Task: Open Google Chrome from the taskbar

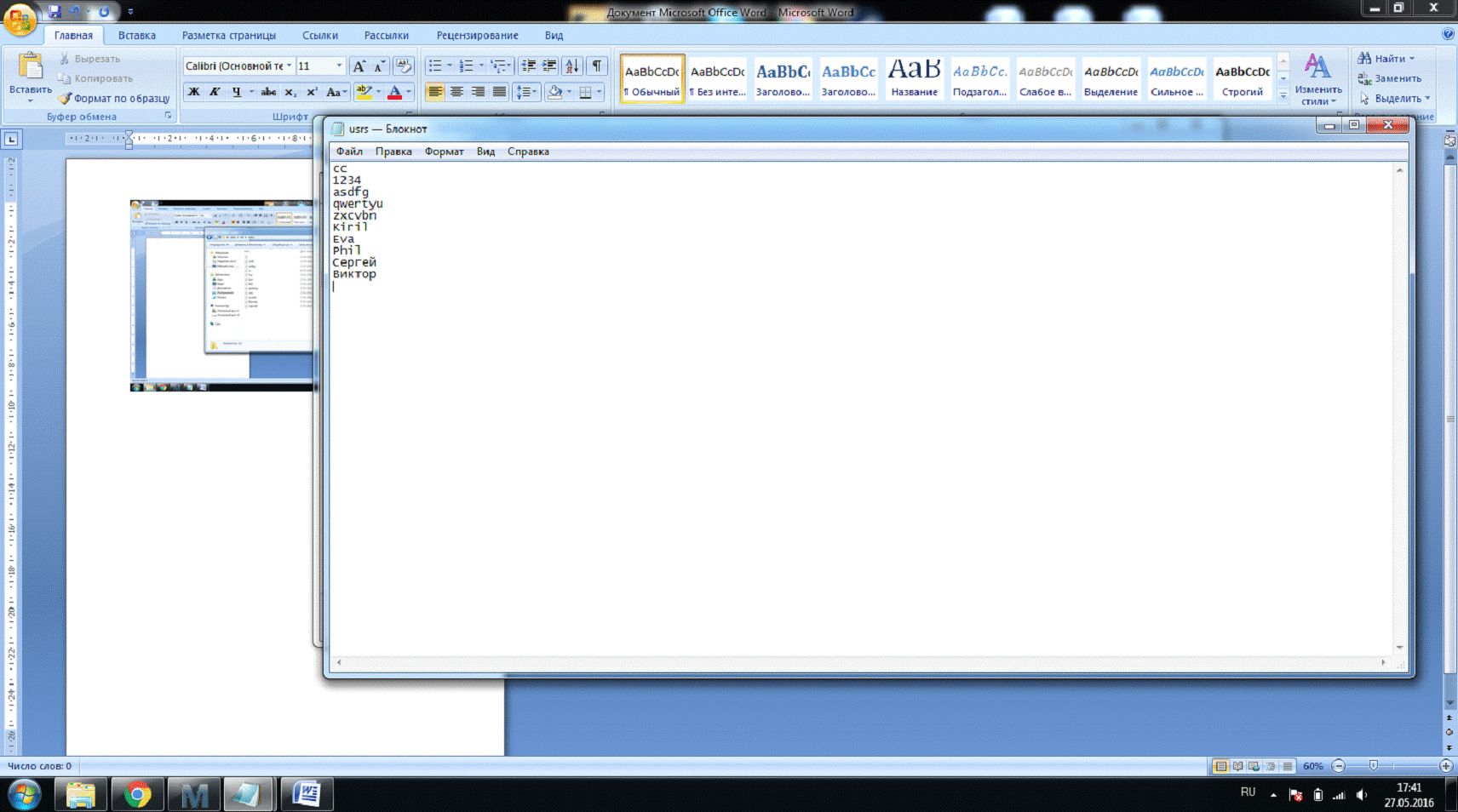Action: coord(137,795)
